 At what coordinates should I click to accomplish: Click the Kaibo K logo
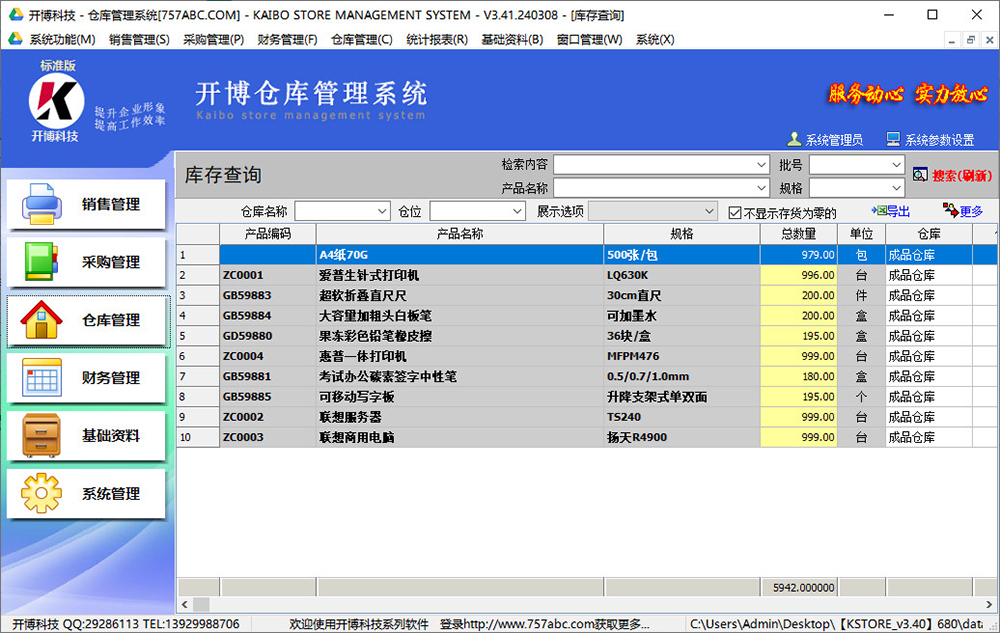[x=56, y=100]
